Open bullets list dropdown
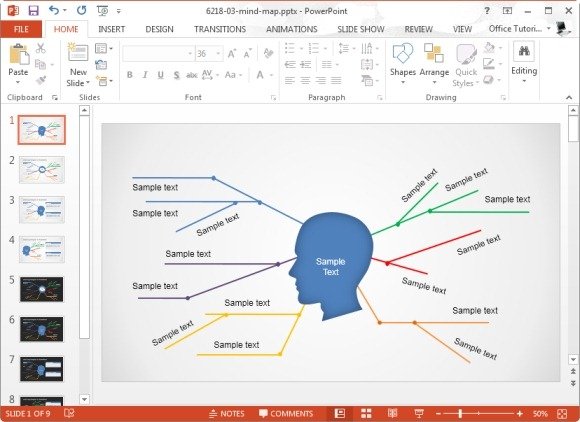 (x=301, y=48)
